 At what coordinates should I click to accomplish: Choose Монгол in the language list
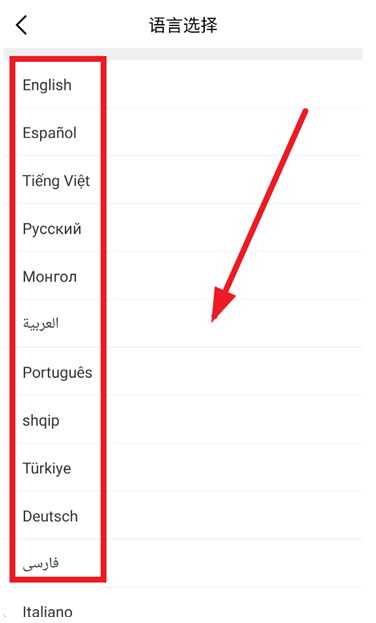click(x=183, y=276)
